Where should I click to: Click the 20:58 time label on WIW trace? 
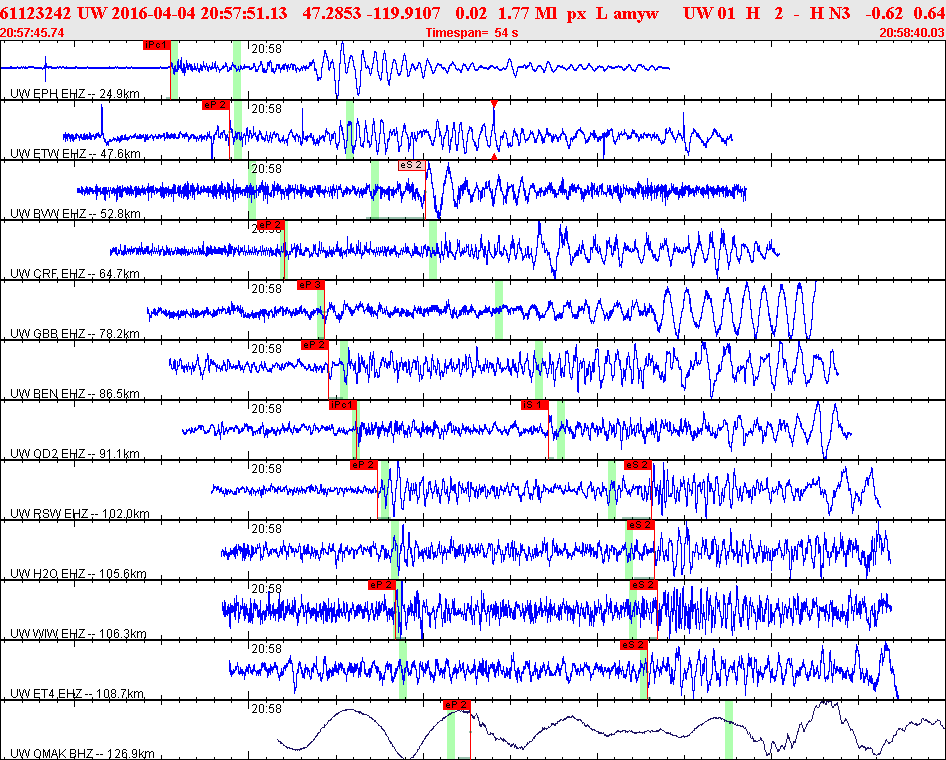click(267, 589)
